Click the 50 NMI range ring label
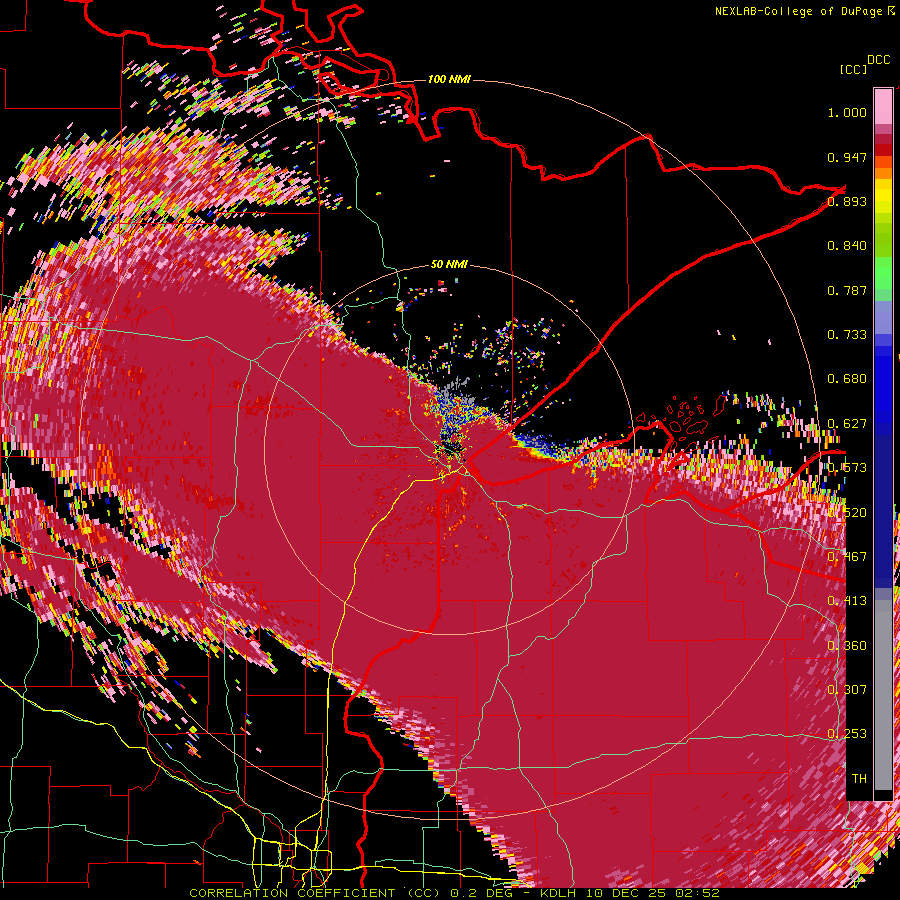Viewport: 900px width, 900px height. [x=449, y=264]
